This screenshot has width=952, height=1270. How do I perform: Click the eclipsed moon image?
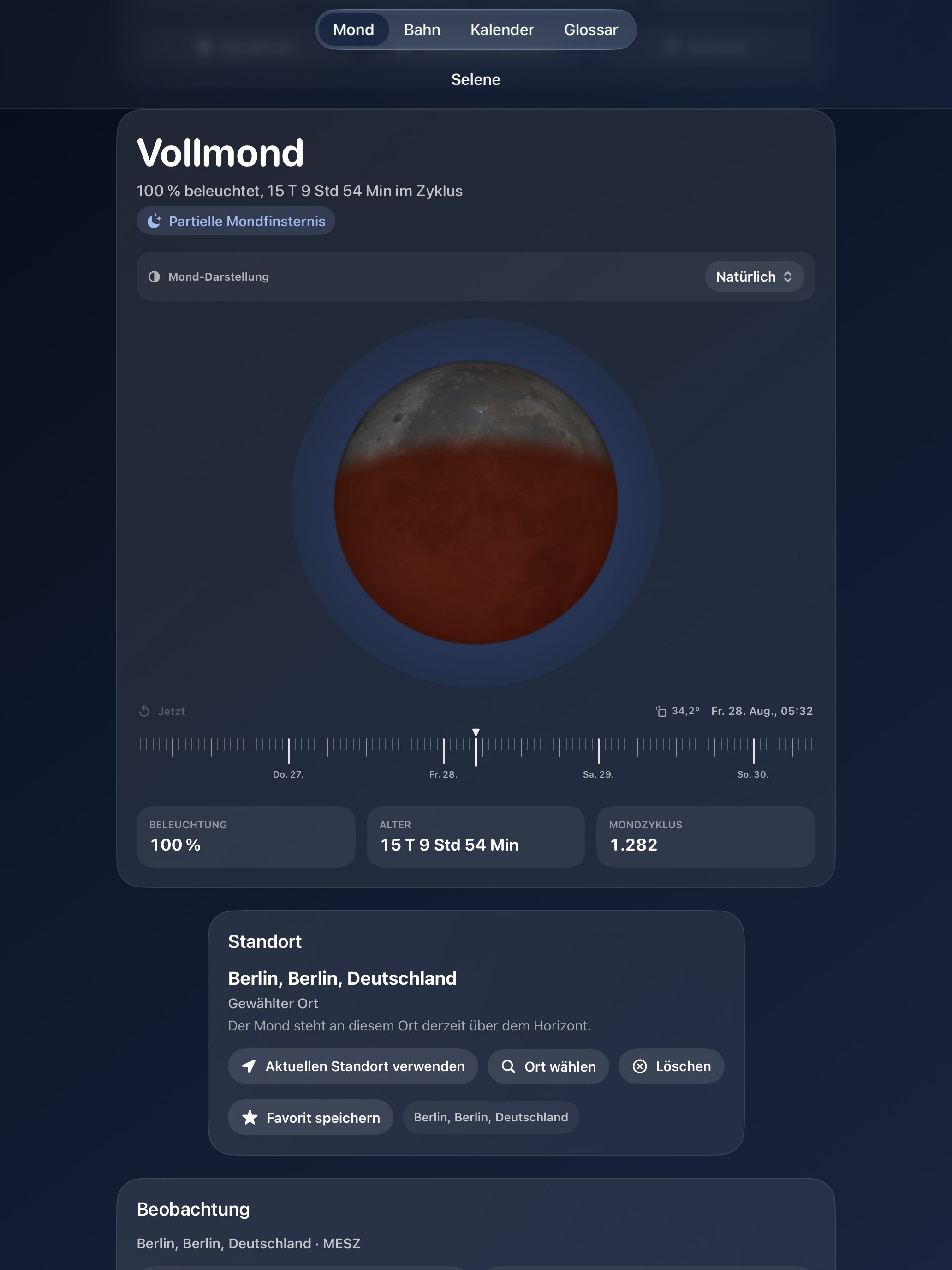pyautogui.click(x=476, y=503)
